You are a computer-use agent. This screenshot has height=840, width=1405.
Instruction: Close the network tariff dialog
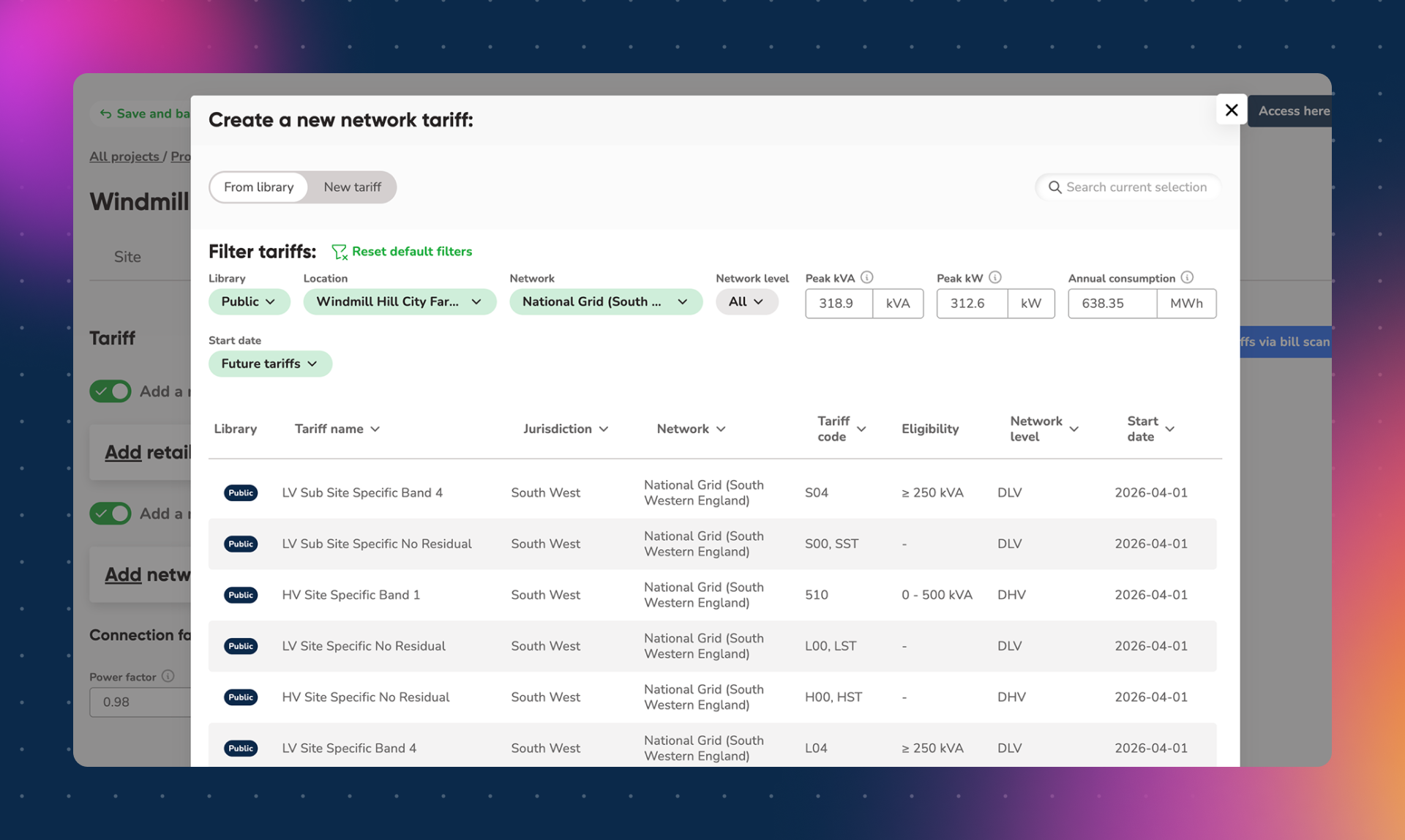pyautogui.click(x=1231, y=110)
